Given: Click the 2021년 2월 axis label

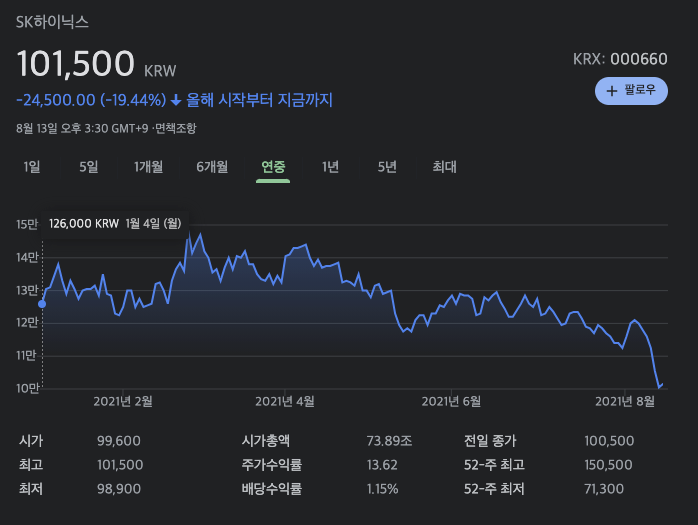Looking at the screenshot, I should (123, 401).
